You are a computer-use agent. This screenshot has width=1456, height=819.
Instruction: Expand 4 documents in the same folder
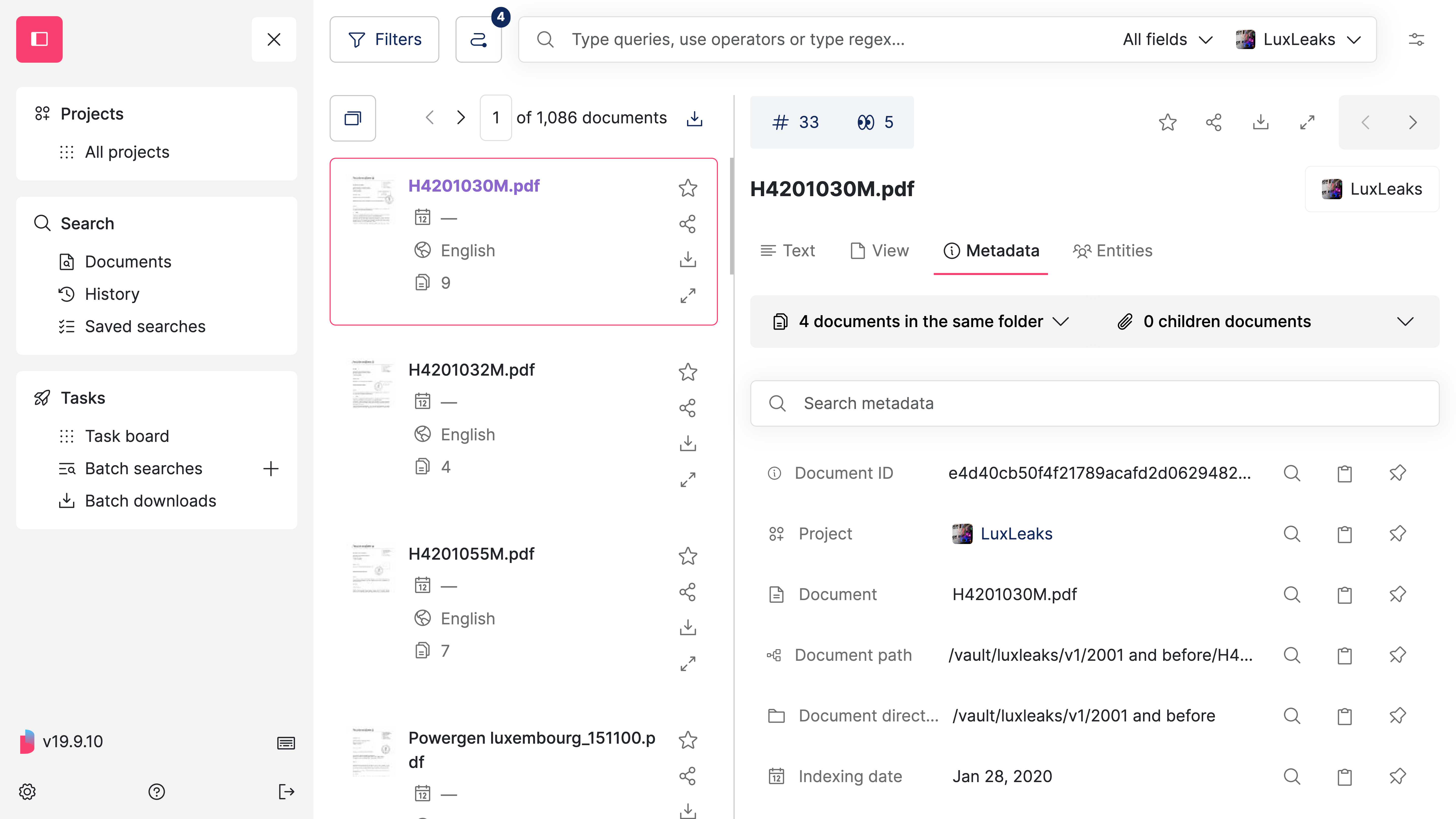click(x=920, y=322)
